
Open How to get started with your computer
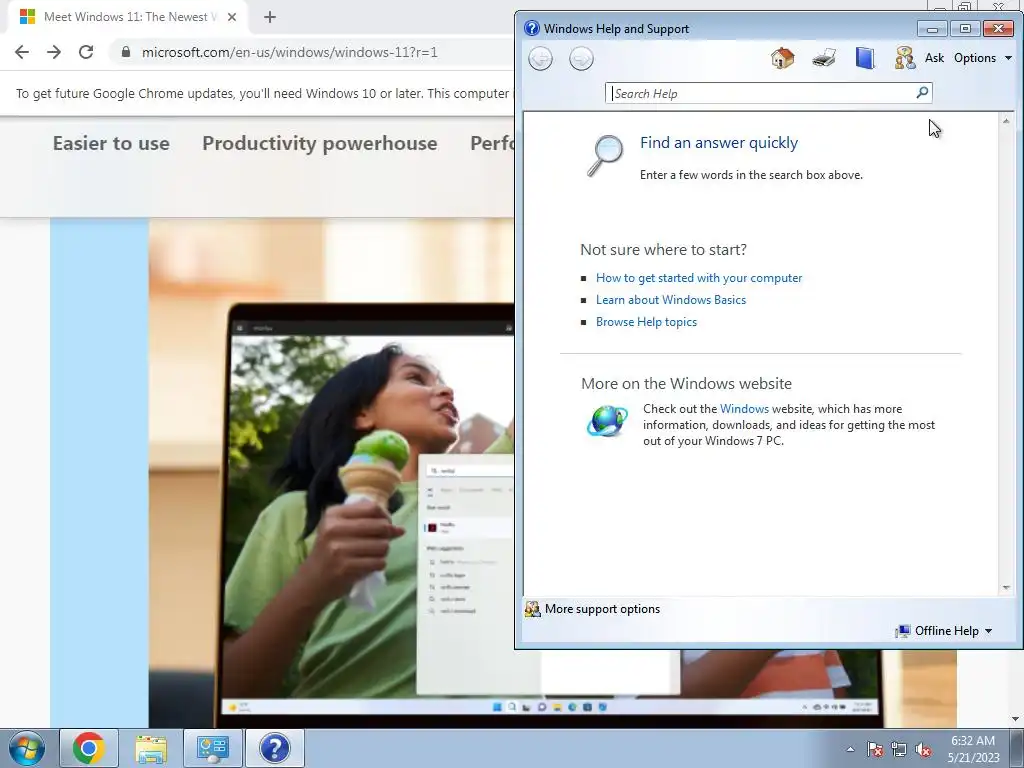pyautogui.click(x=699, y=278)
